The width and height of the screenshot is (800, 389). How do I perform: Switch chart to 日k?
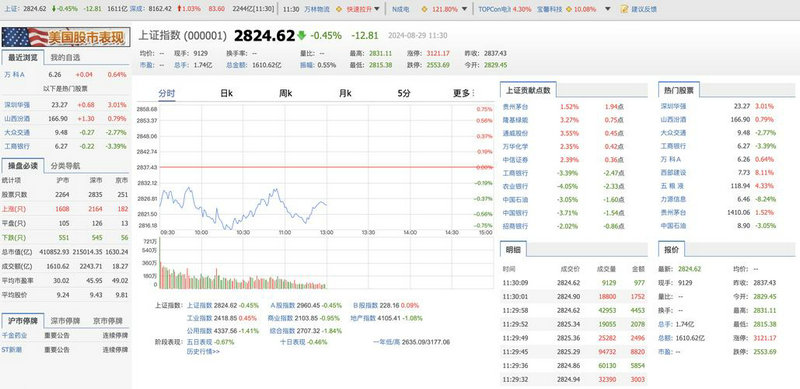pyautogui.click(x=227, y=93)
